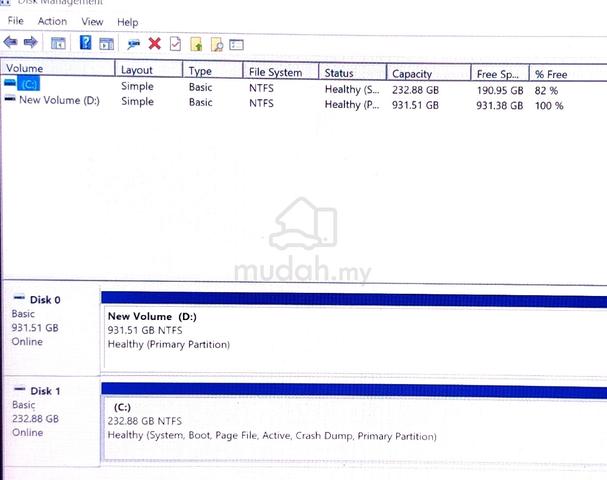Click the Disk 1 drive icon
Screen dimensions: 607x480
click(20, 389)
